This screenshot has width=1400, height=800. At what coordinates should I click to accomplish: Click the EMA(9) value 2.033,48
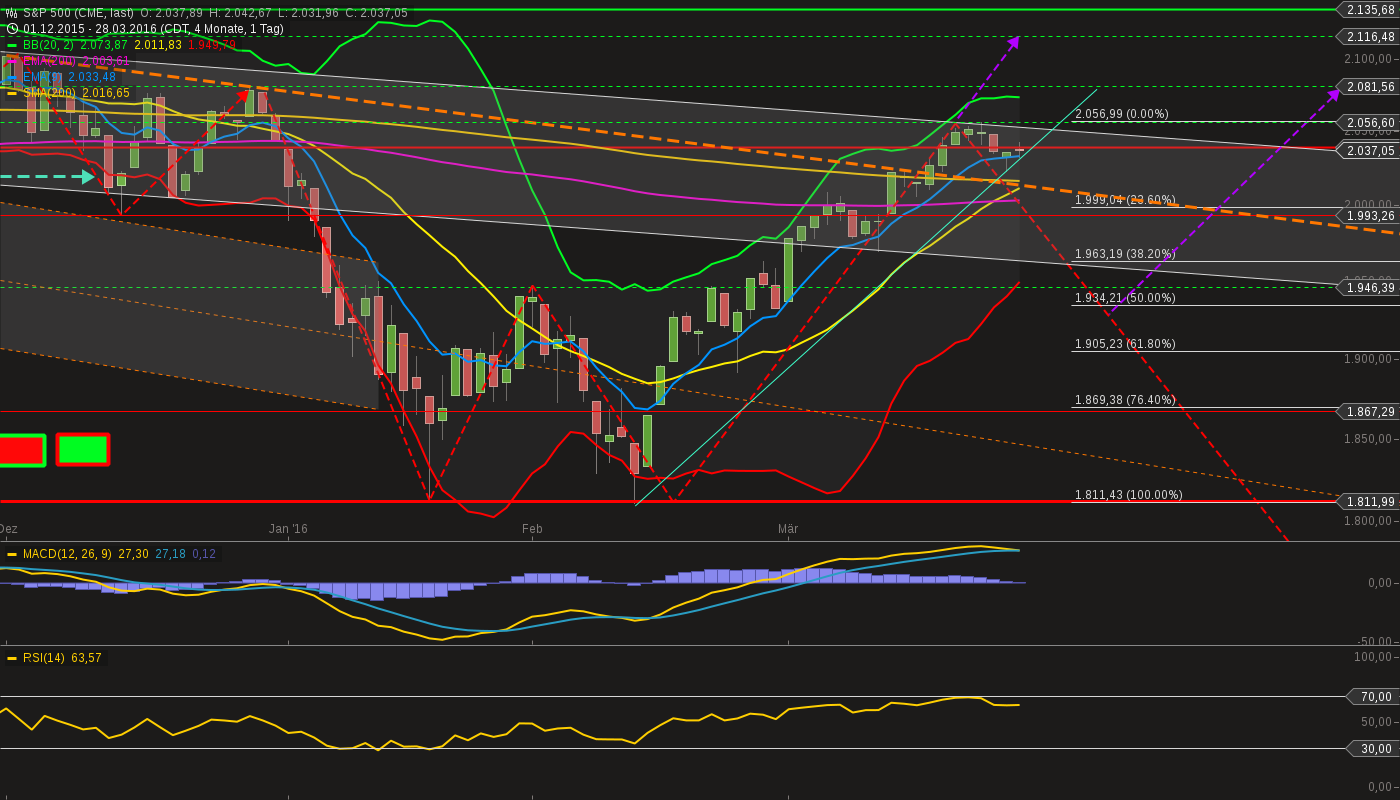pyautogui.click(x=92, y=77)
